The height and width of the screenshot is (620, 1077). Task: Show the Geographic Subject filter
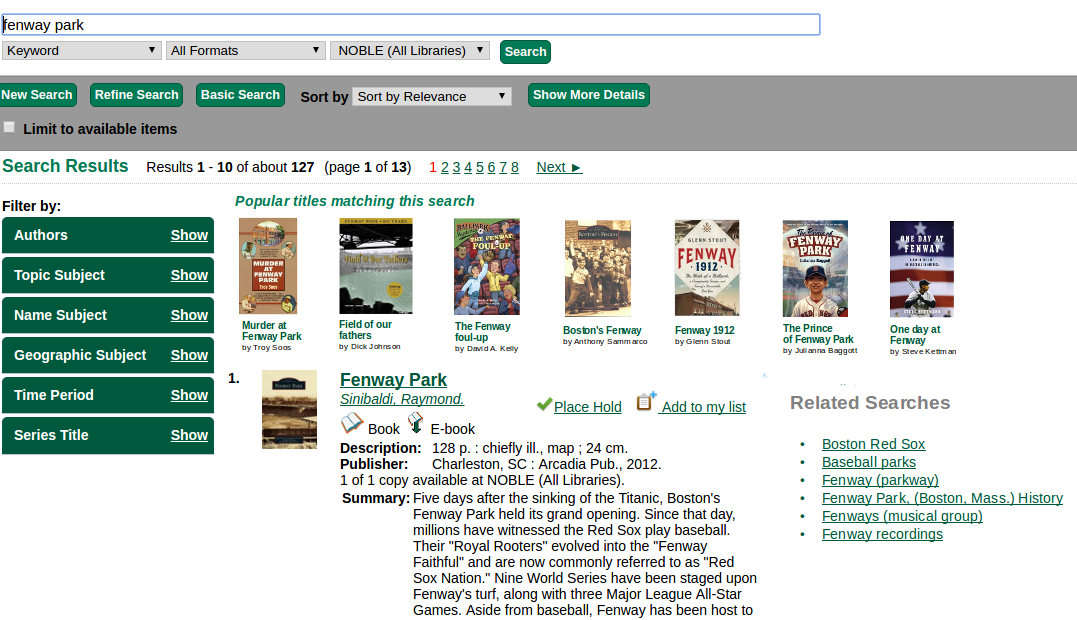coord(189,355)
